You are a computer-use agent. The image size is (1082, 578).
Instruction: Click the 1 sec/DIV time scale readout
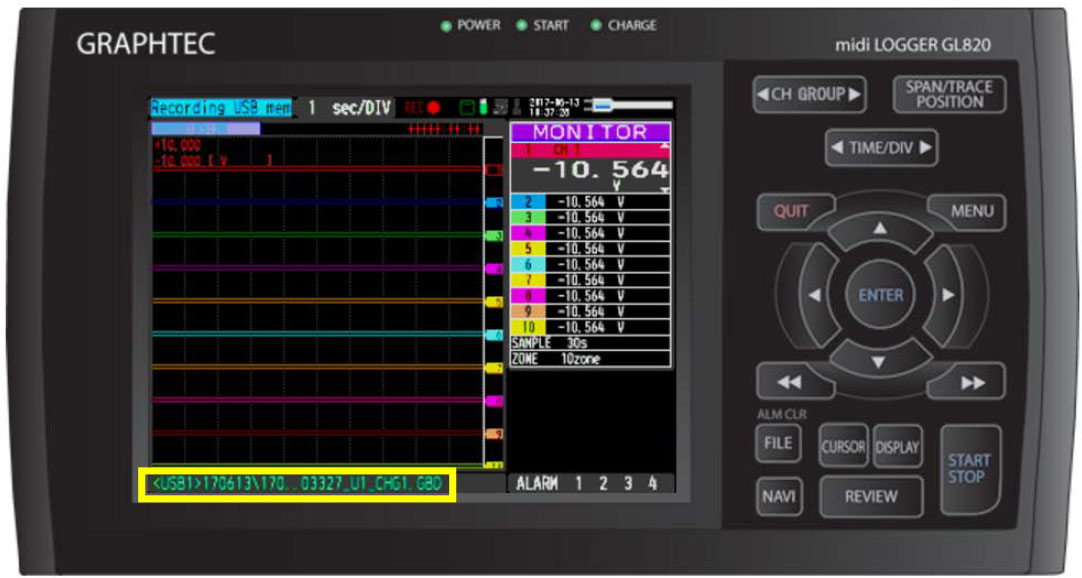[348, 108]
